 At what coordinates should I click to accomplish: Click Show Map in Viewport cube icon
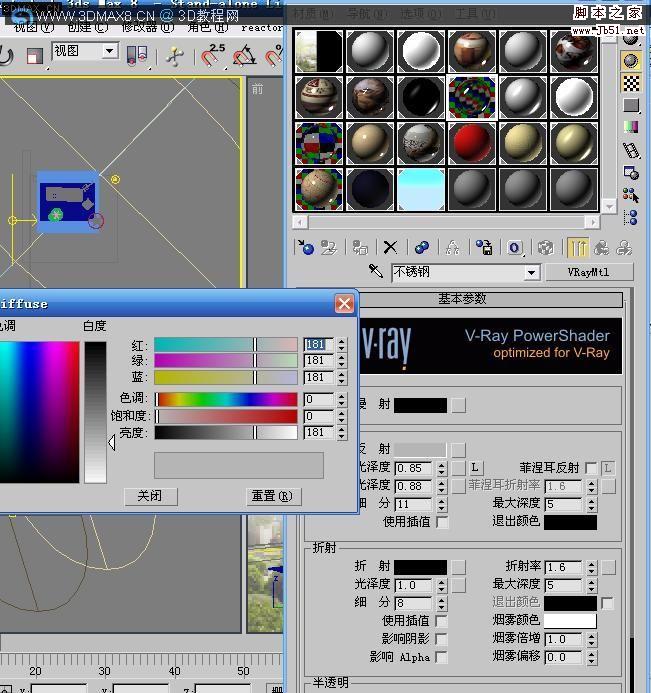click(x=546, y=248)
